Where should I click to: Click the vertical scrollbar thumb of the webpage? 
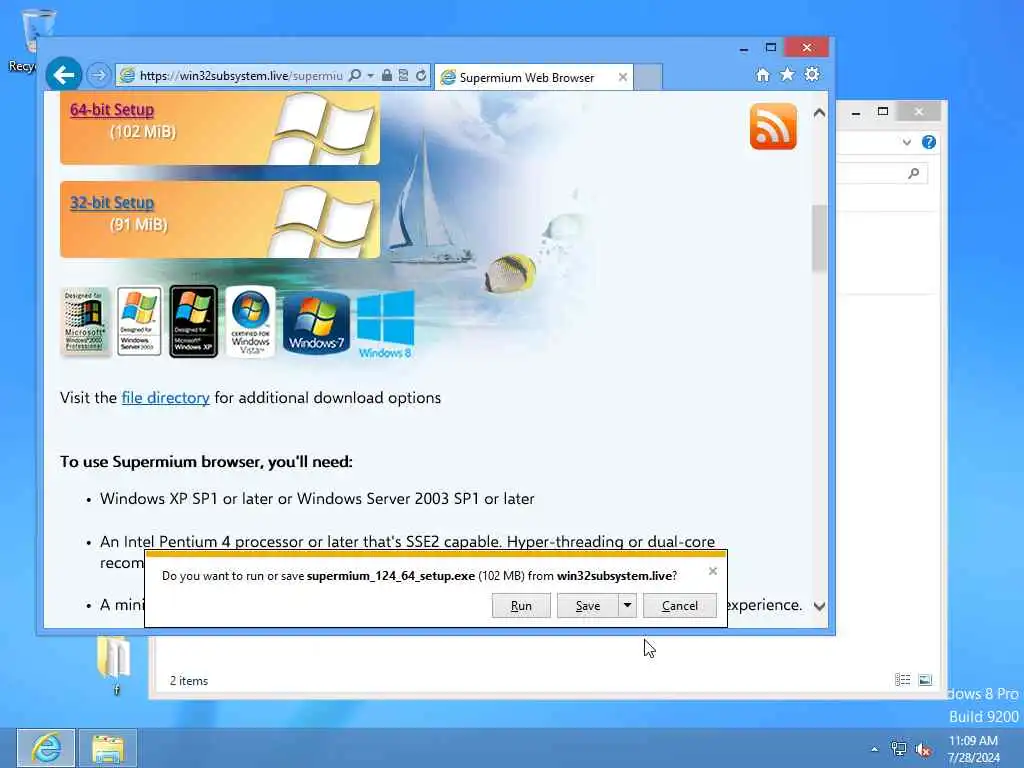pos(819,238)
